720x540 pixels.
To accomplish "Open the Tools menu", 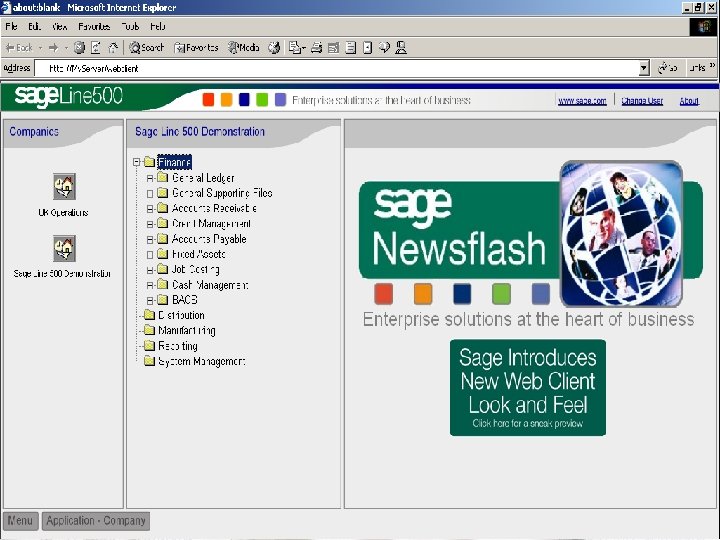I will coord(130,27).
